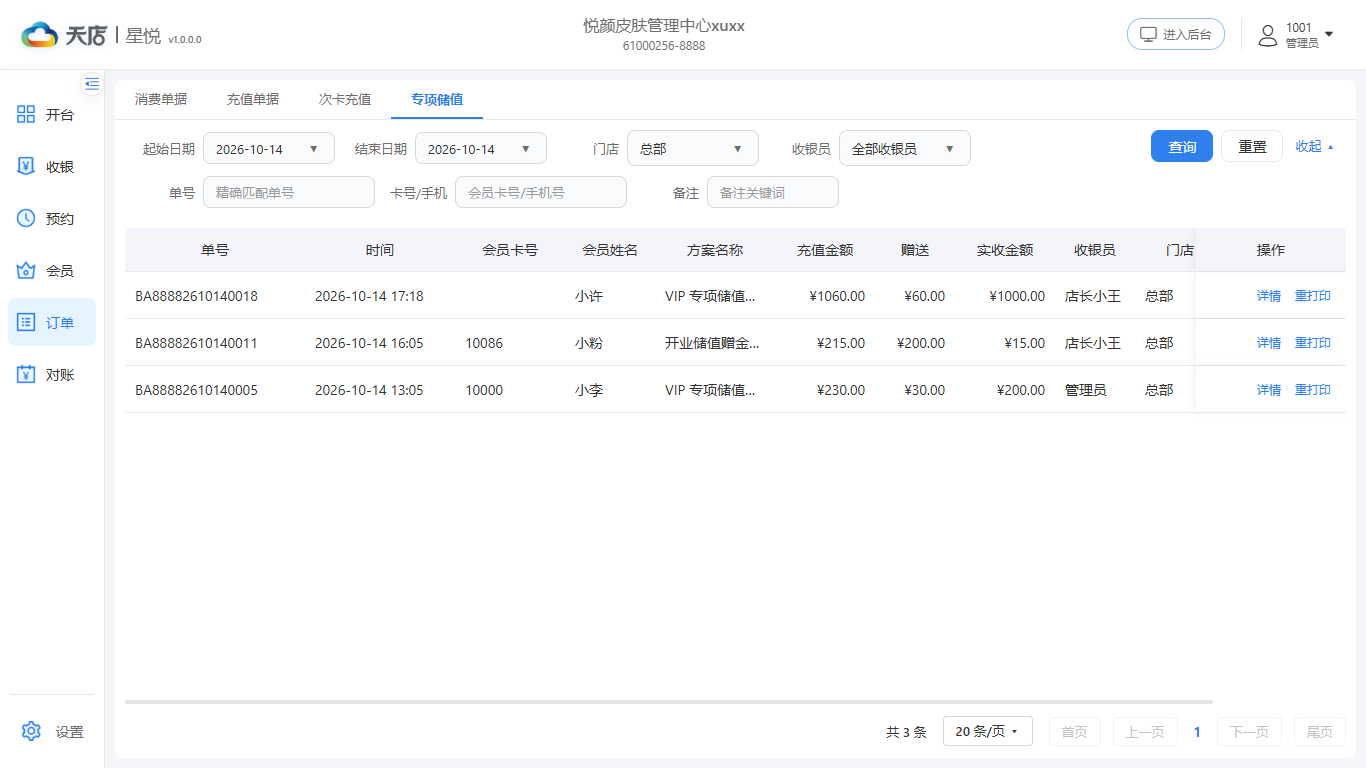Open the 对账 calendar icon in the sidebar
Viewport: 1366px width, 768px height.
[x=26, y=375]
